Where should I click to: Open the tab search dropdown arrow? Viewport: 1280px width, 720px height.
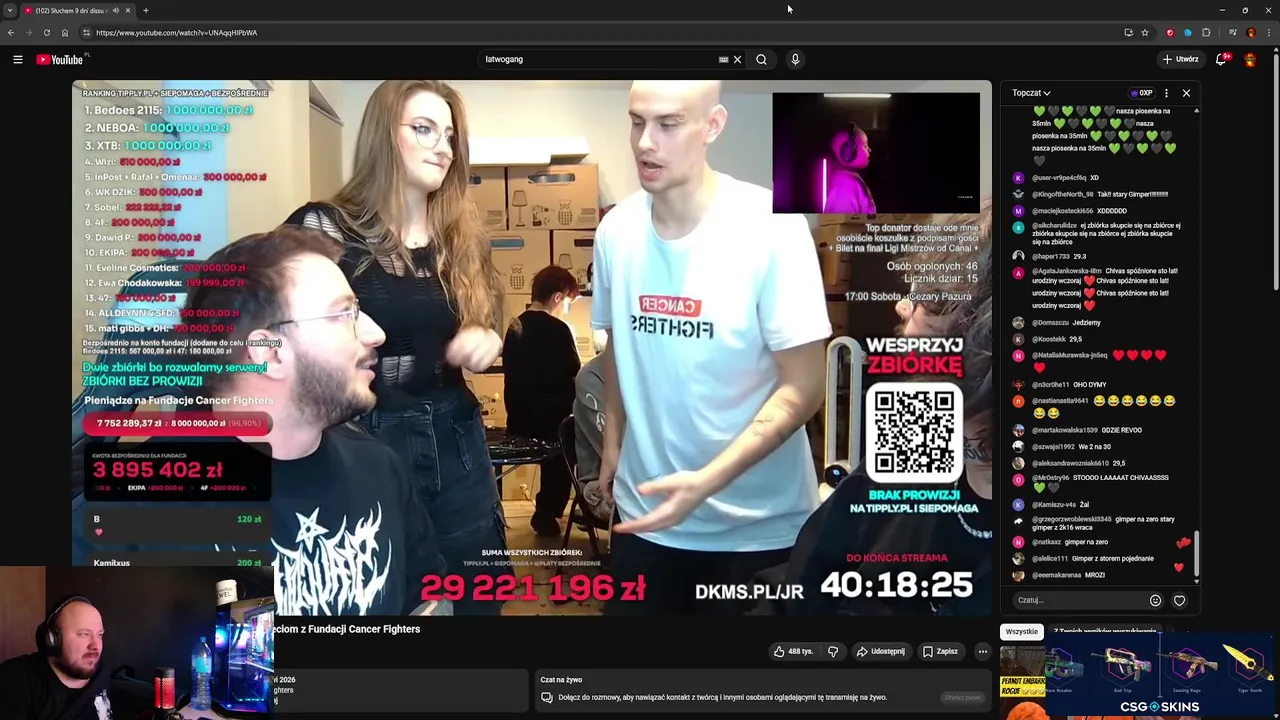pyautogui.click(x=10, y=10)
